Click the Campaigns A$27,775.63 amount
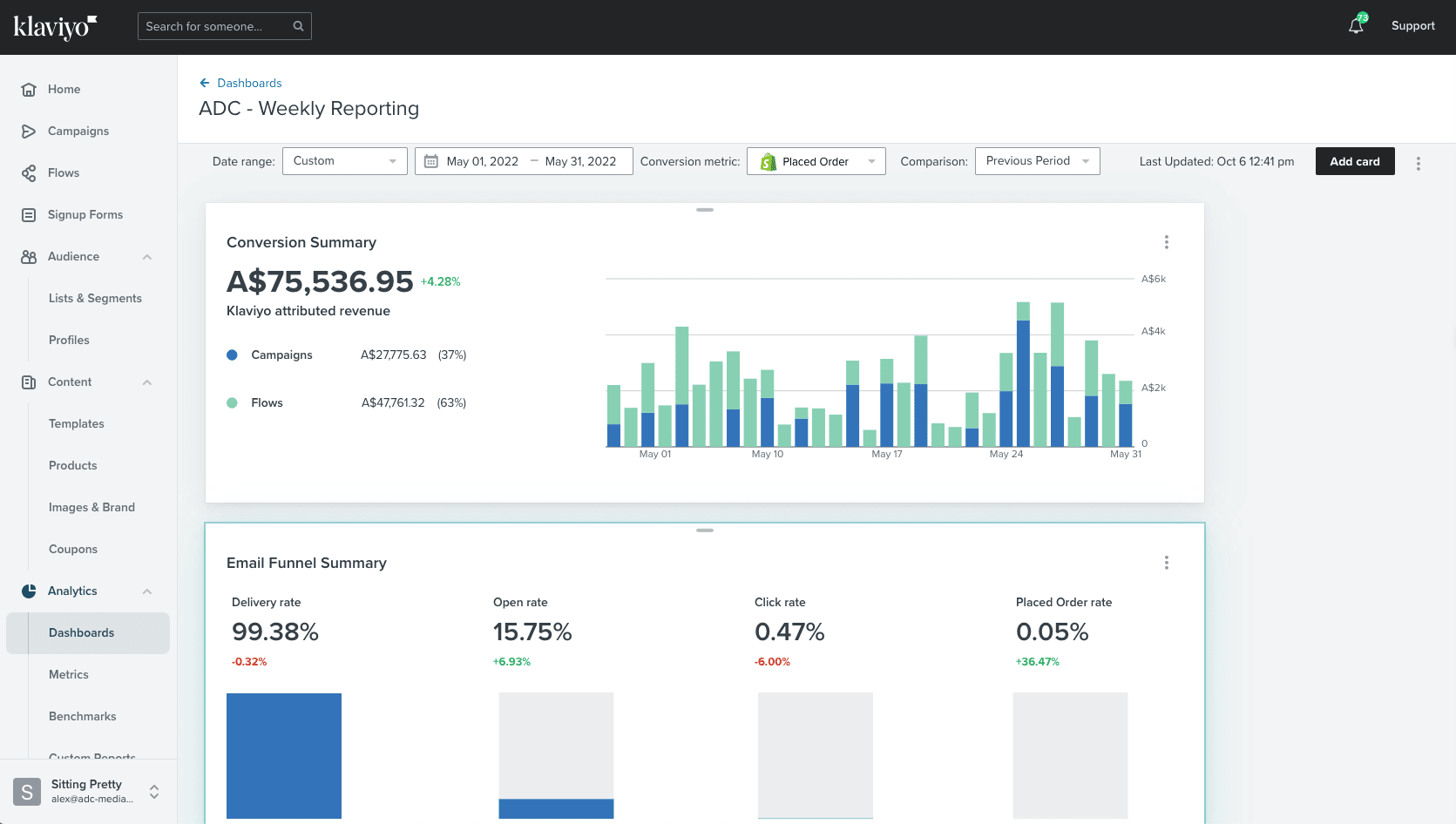This screenshot has height=824, width=1456. point(394,355)
